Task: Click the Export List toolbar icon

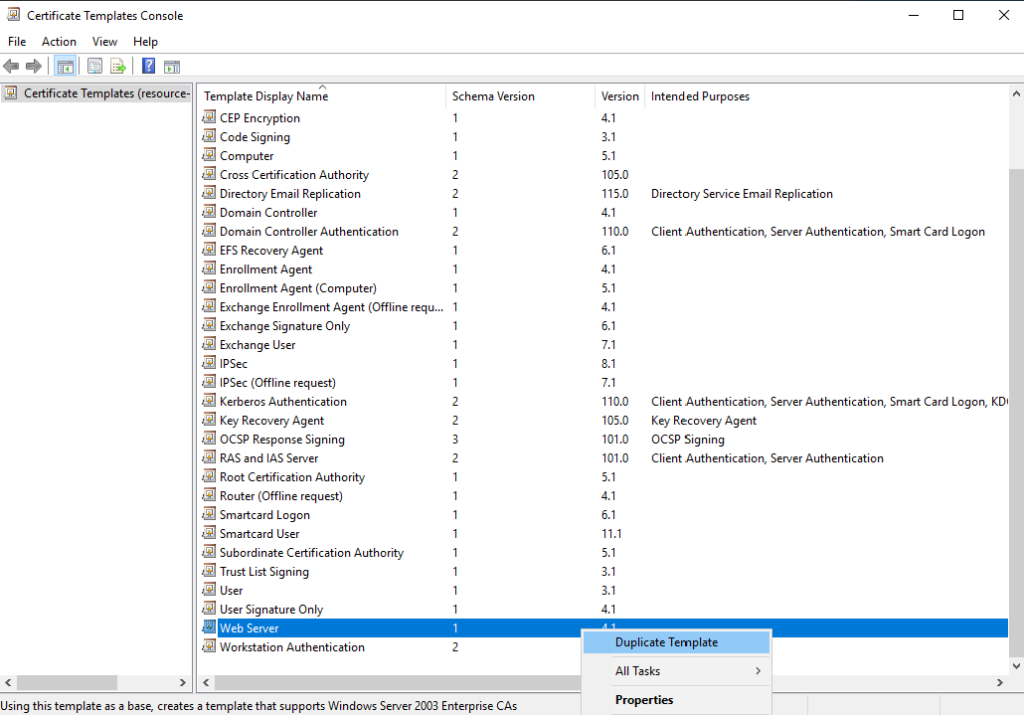Action: (x=118, y=66)
